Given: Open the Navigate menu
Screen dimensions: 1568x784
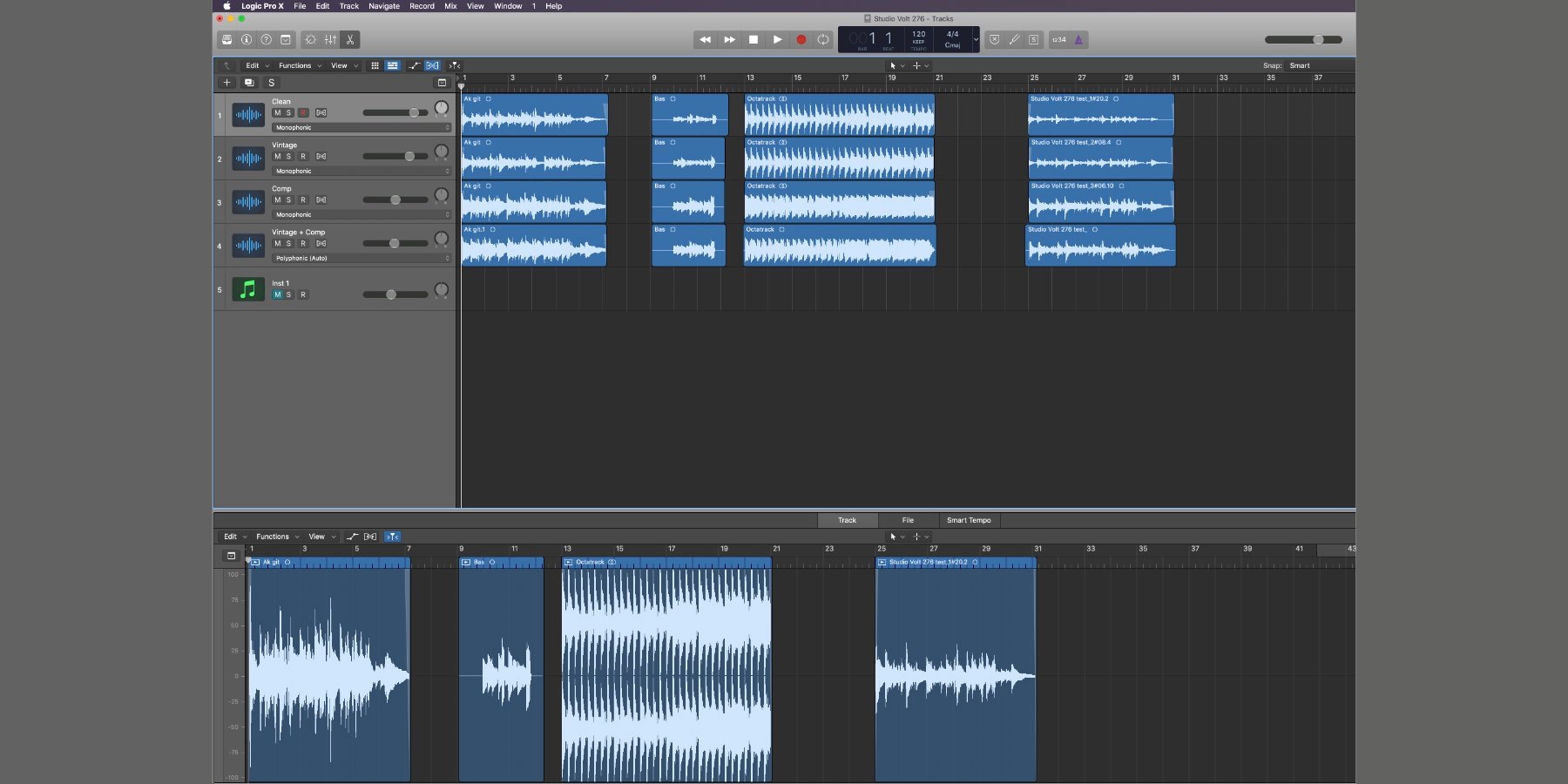Looking at the screenshot, I should (x=383, y=6).
